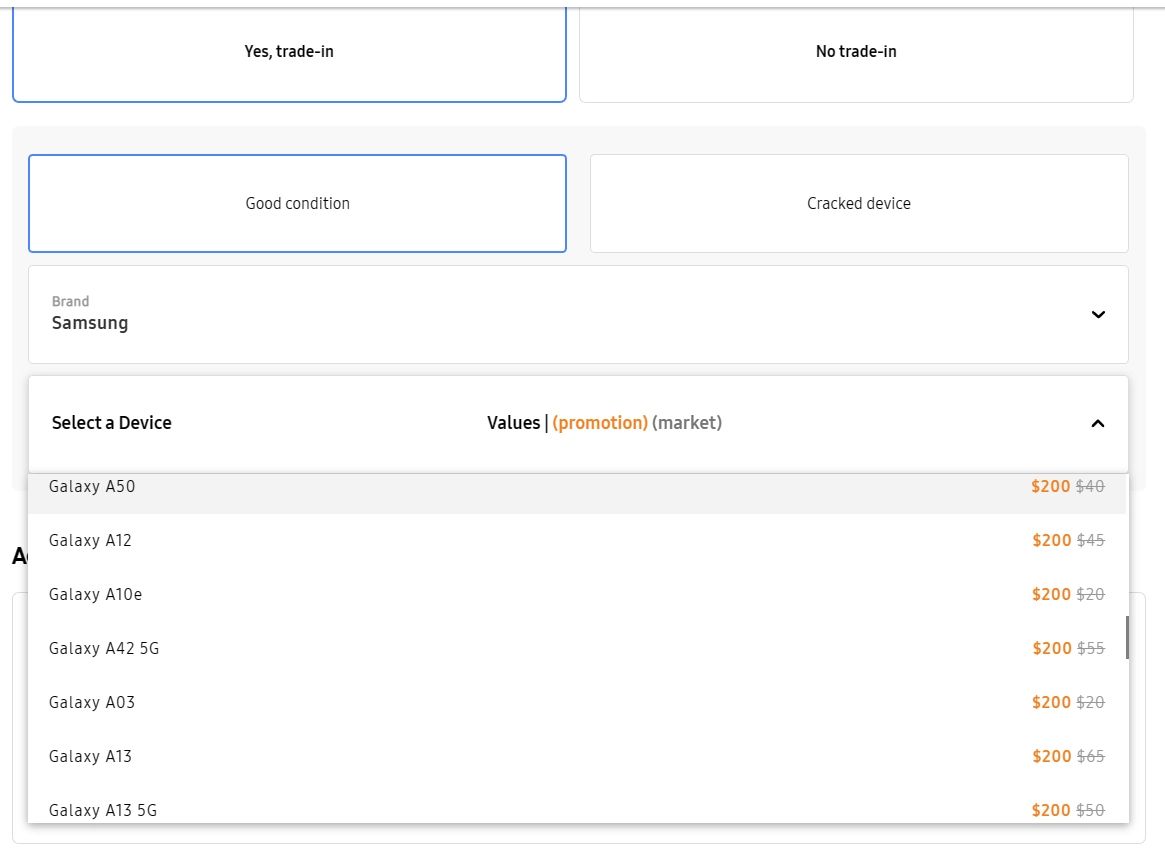Click the $65 market value of Galaxy A13
The image size is (1165, 852).
[1091, 756]
